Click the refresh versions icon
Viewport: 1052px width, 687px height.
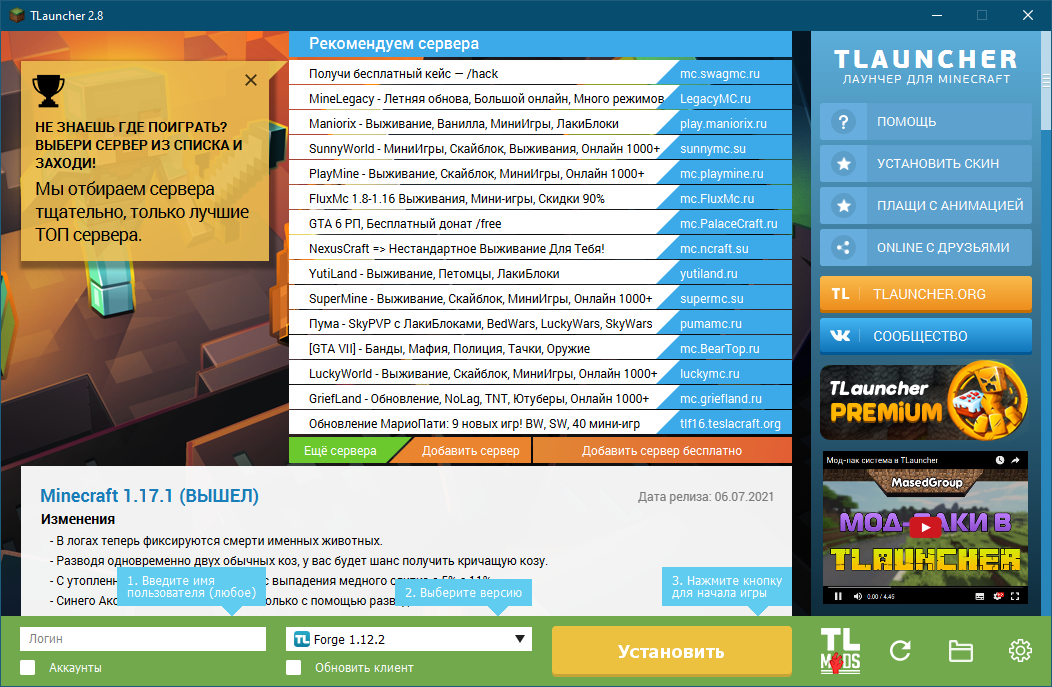click(x=900, y=651)
